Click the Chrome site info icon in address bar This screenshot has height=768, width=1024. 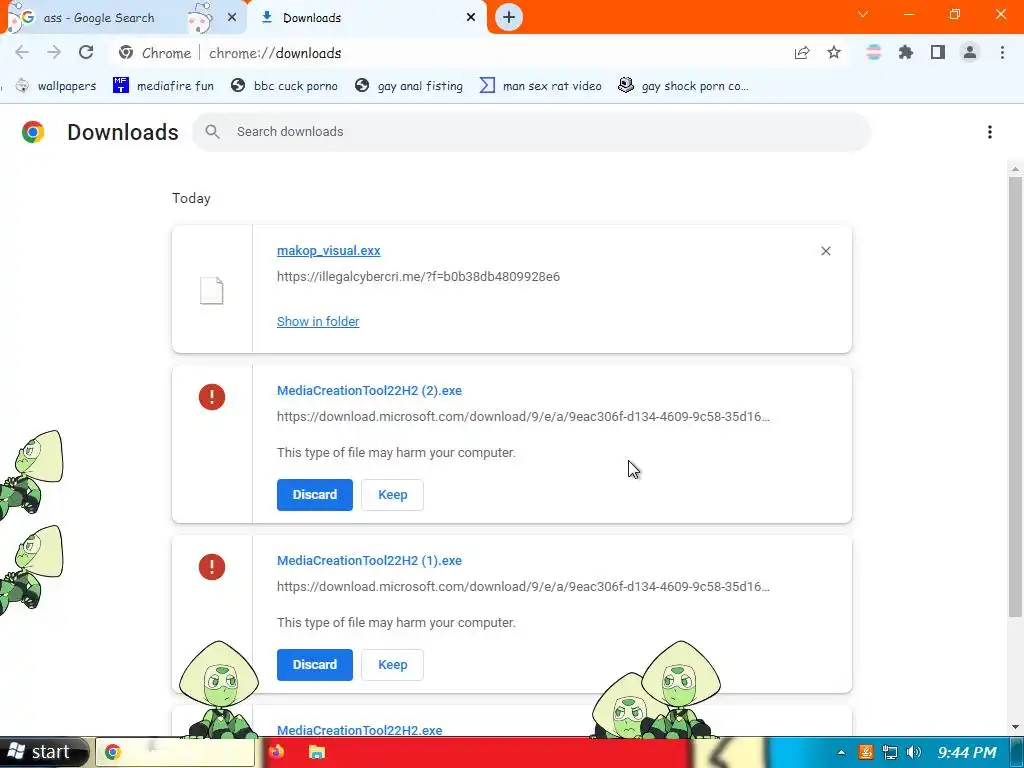click(126, 53)
